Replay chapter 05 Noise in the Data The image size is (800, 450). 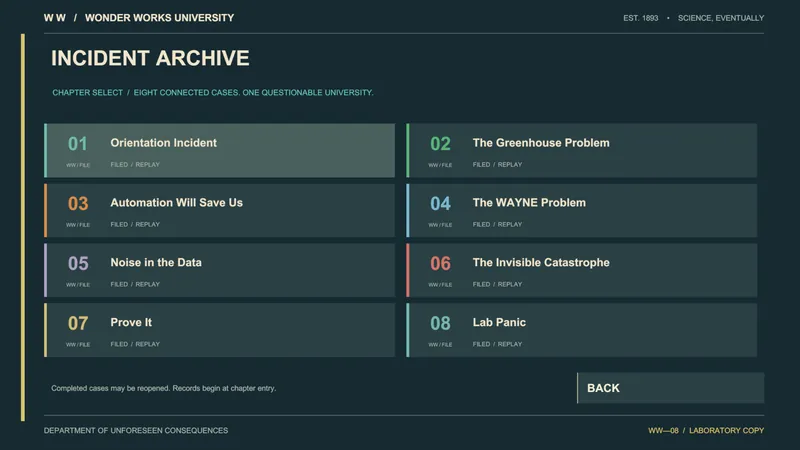tap(219, 270)
